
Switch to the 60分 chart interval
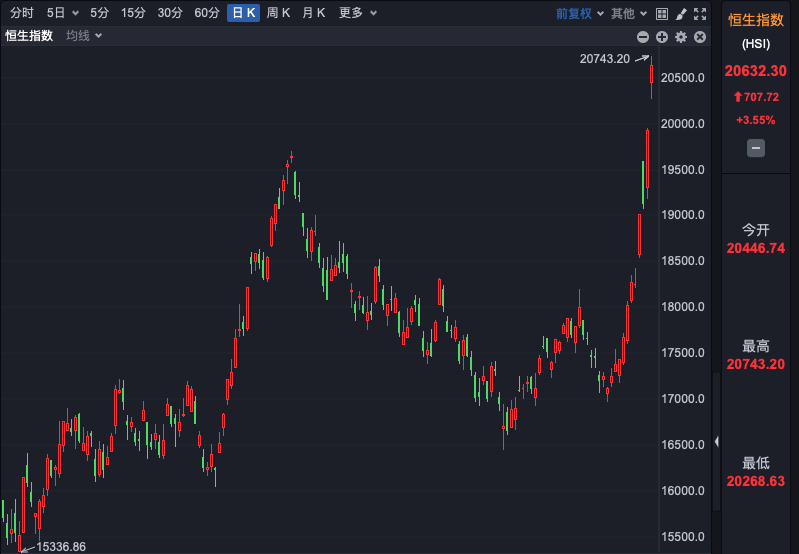pos(206,13)
